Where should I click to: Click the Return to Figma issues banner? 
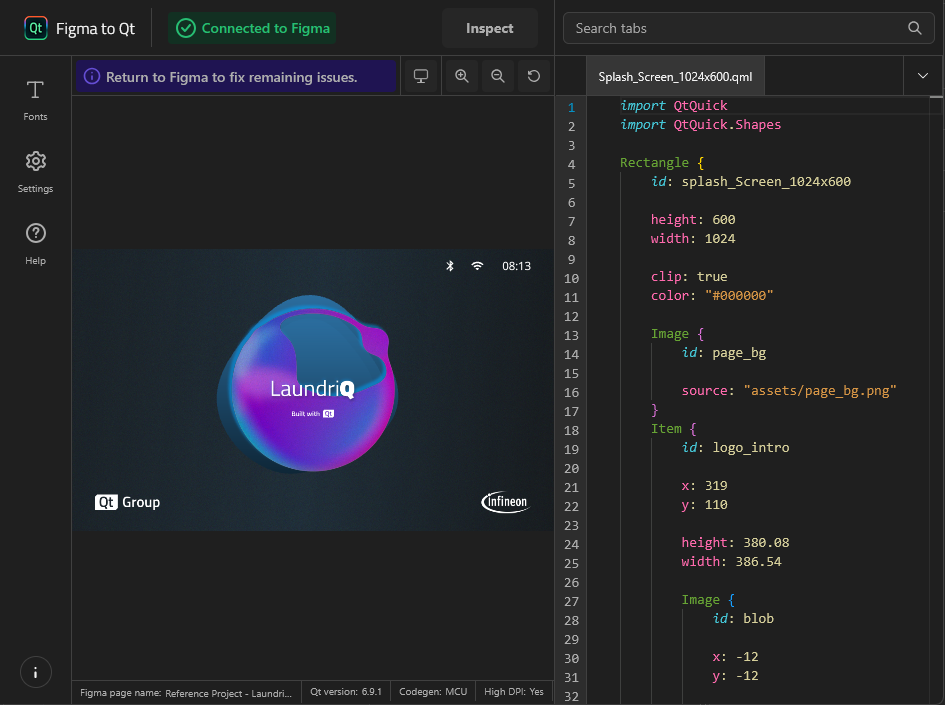(x=234, y=76)
